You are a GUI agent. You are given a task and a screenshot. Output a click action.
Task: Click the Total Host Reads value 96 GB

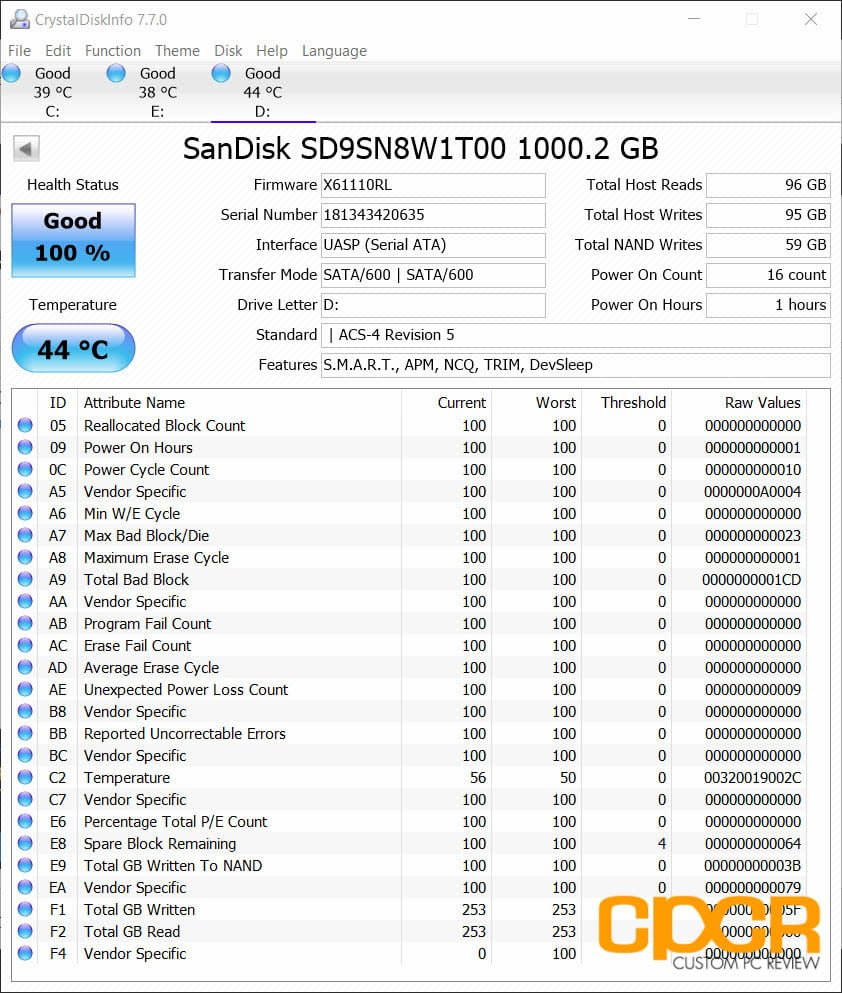coord(768,185)
